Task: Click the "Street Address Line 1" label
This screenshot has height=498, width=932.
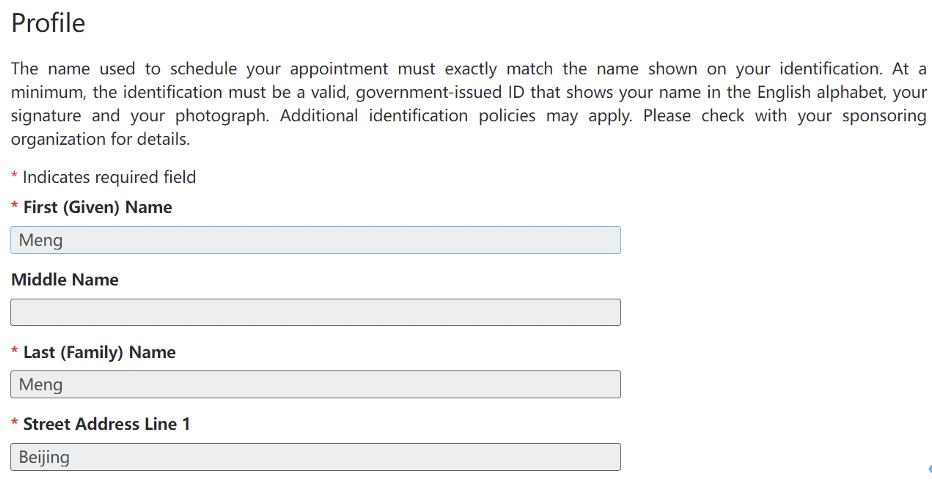Action: (106, 424)
